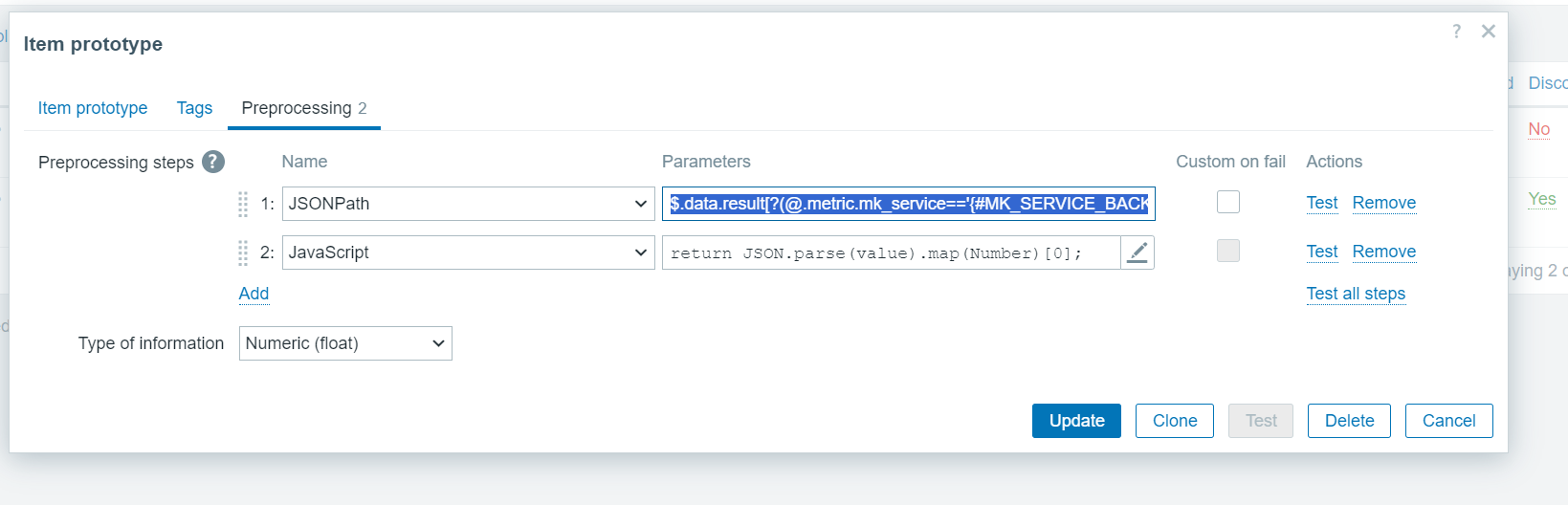Open the Tags tab
The height and width of the screenshot is (505, 1568).
(x=194, y=108)
